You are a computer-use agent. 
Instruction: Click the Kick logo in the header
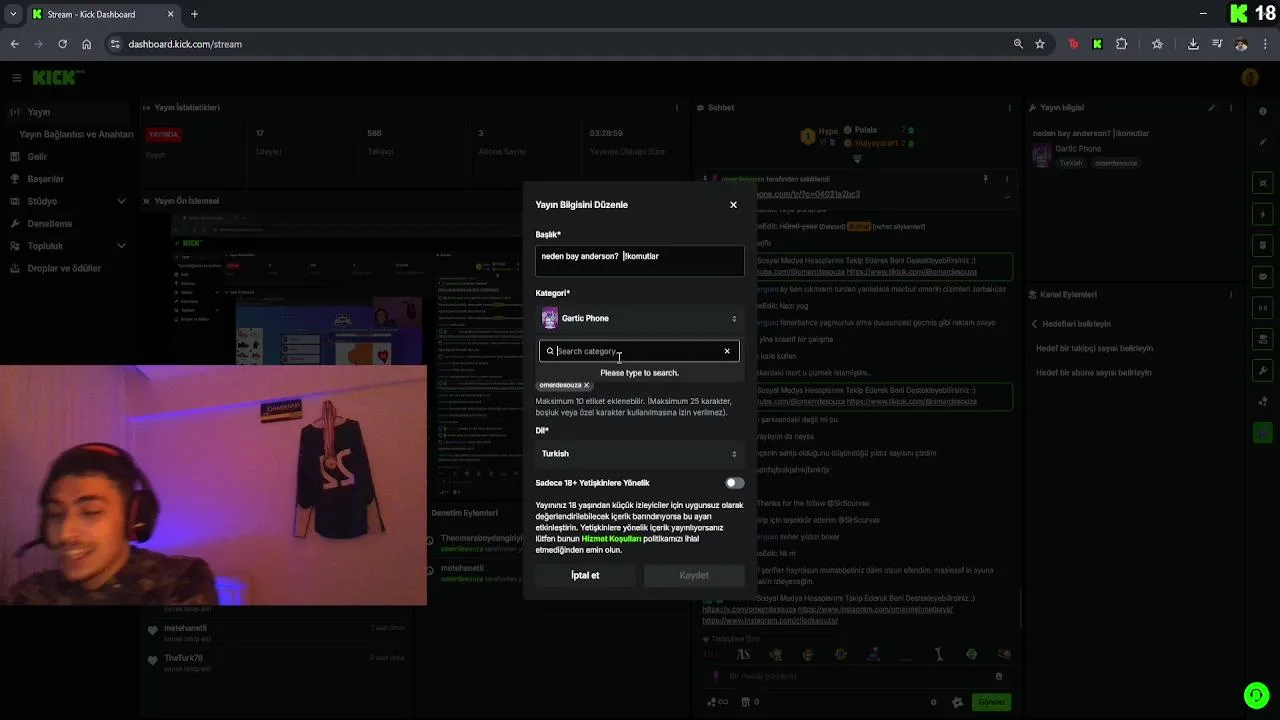(55, 78)
